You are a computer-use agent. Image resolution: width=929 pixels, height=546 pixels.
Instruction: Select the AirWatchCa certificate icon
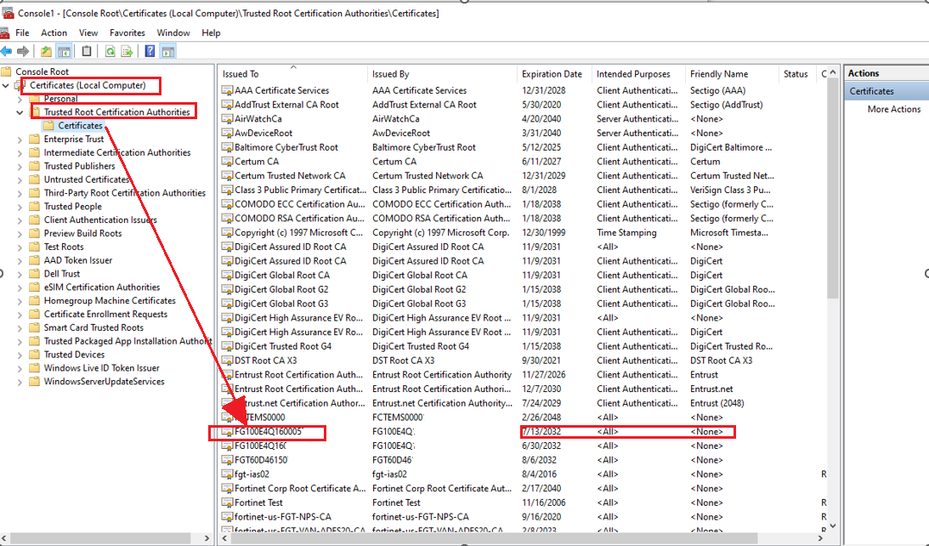click(x=227, y=119)
